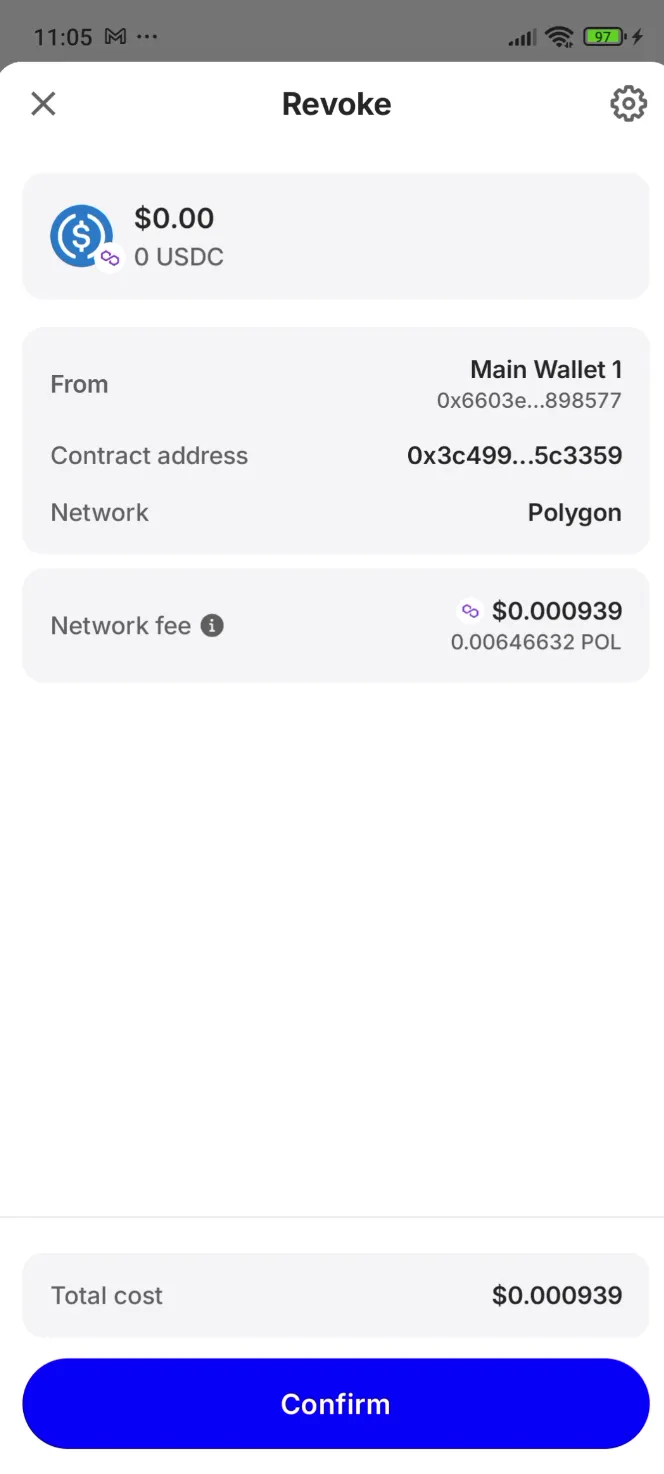Tap the network fee amount in POL

tap(536, 642)
